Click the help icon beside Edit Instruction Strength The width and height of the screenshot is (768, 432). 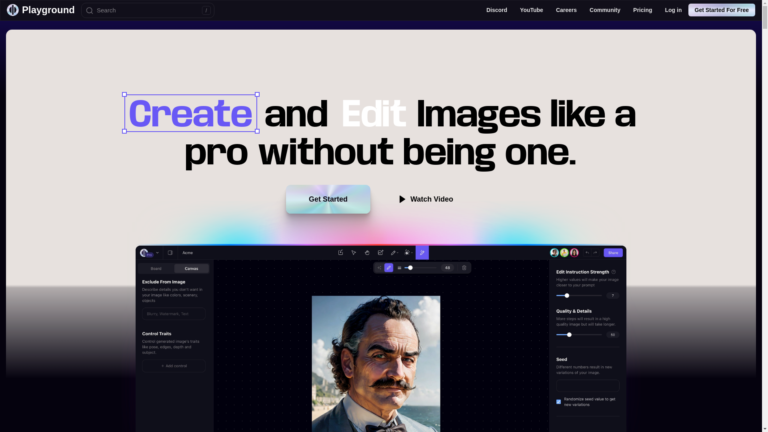click(613, 272)
